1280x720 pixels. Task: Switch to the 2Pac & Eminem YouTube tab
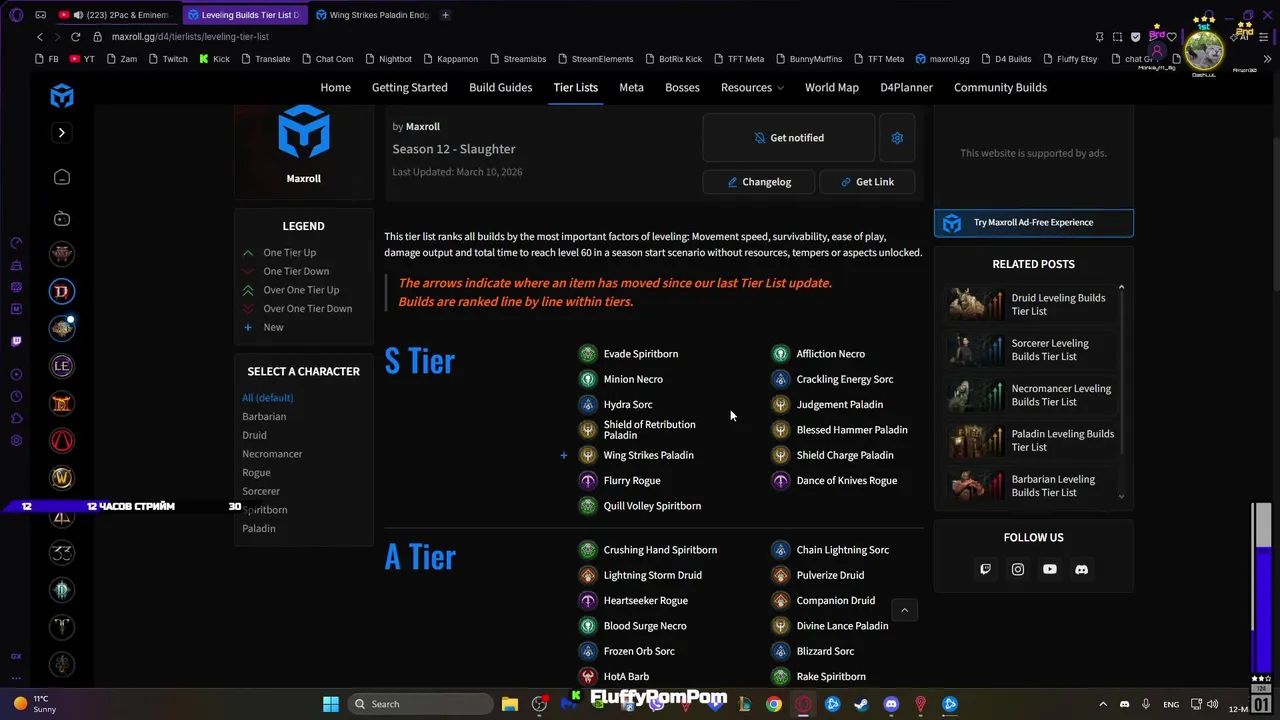click(x=116, y=15)
